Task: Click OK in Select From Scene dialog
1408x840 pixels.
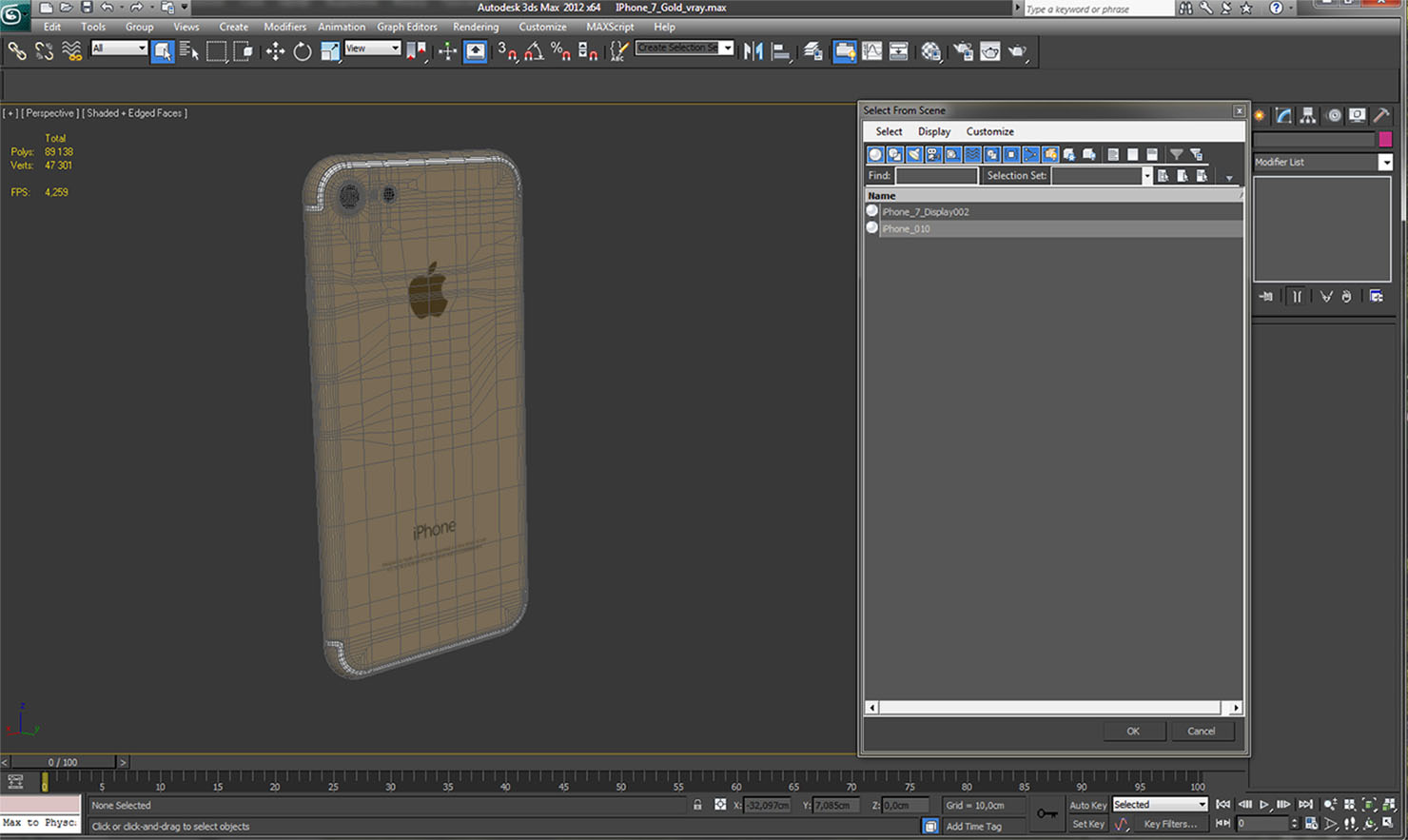Action: [x=1133, y=731]
